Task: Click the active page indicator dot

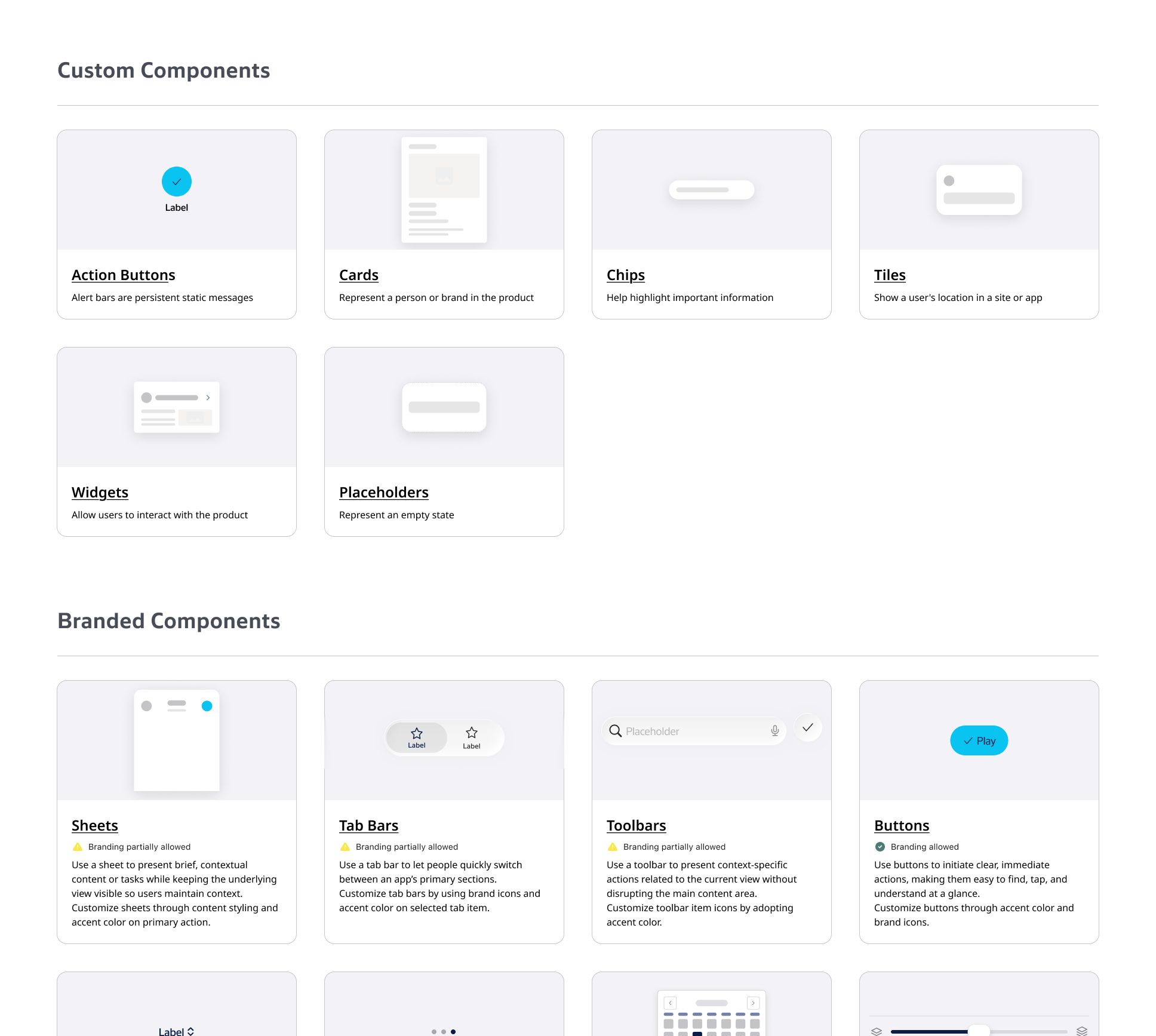Action: pos(453,1031)
